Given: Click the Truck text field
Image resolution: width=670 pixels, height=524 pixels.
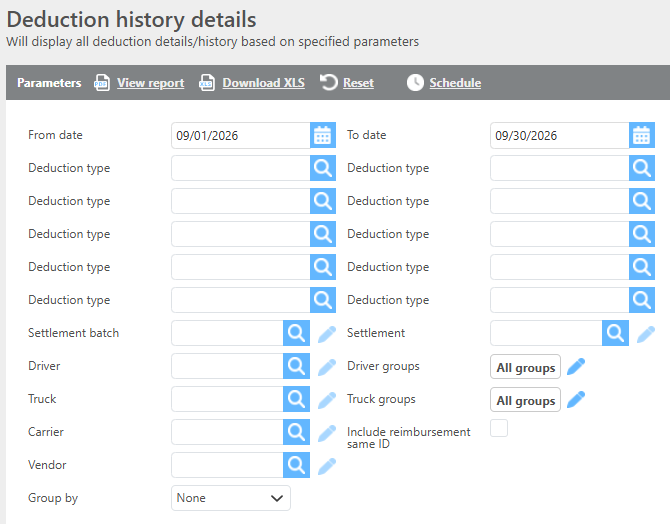Looking at the screenshot, I should tap(227, 399).
